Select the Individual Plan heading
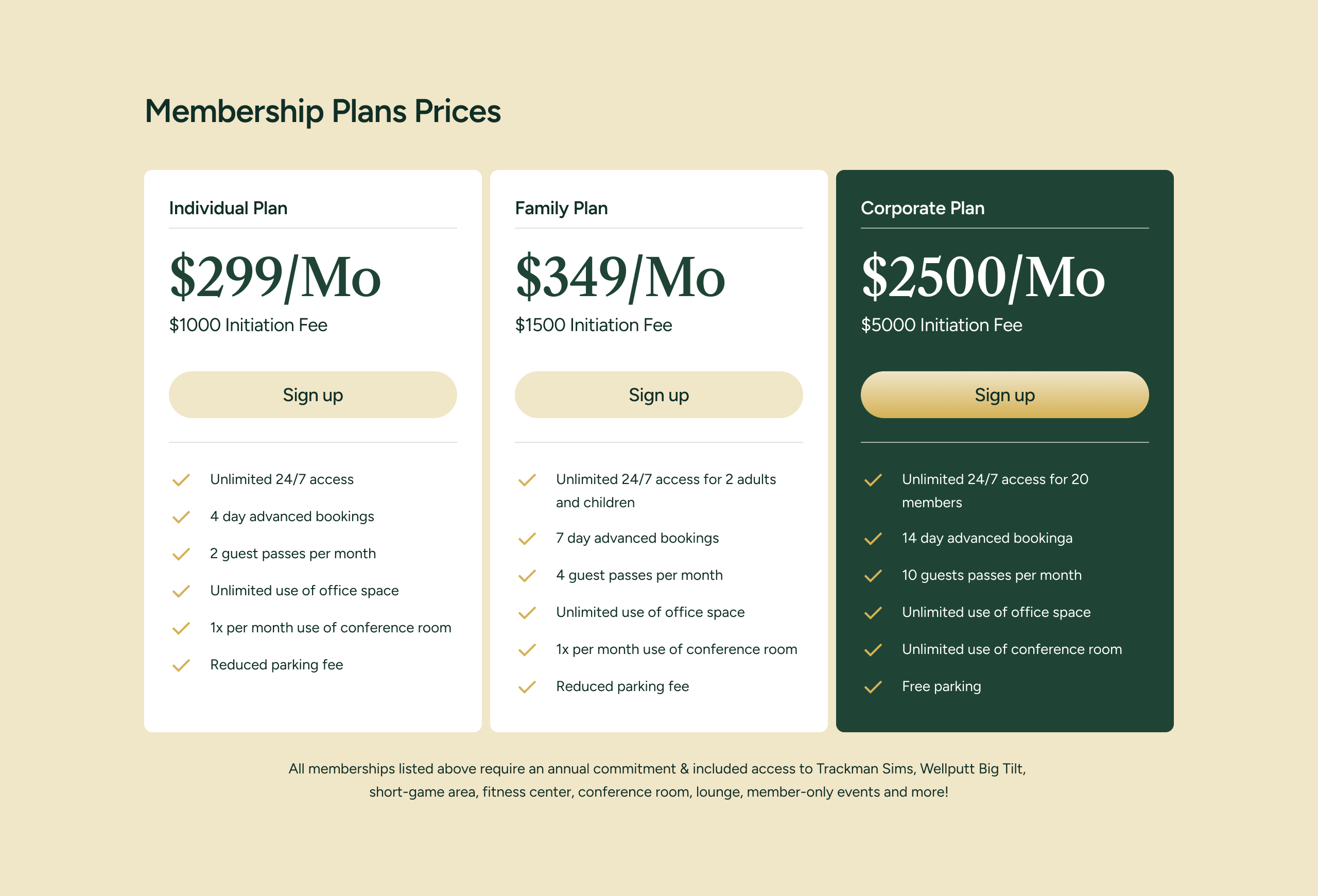The width and height of the screenshot is (1318, 896). coord(228,208)
